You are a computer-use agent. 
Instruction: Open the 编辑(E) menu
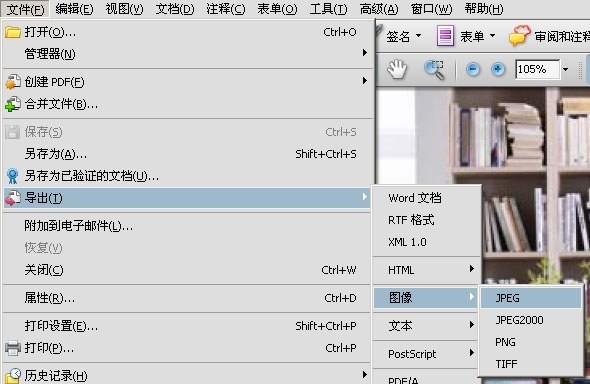74,9
